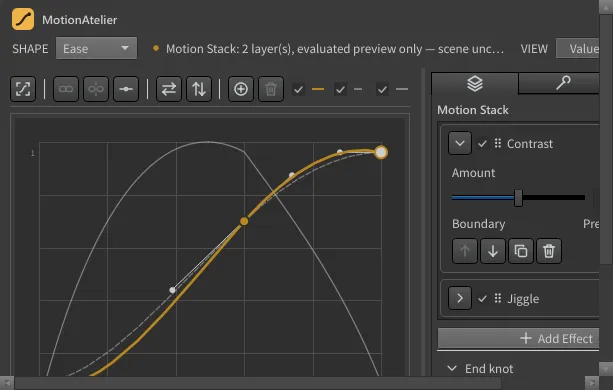Click the drag handle grip beside Contrast

498,143
